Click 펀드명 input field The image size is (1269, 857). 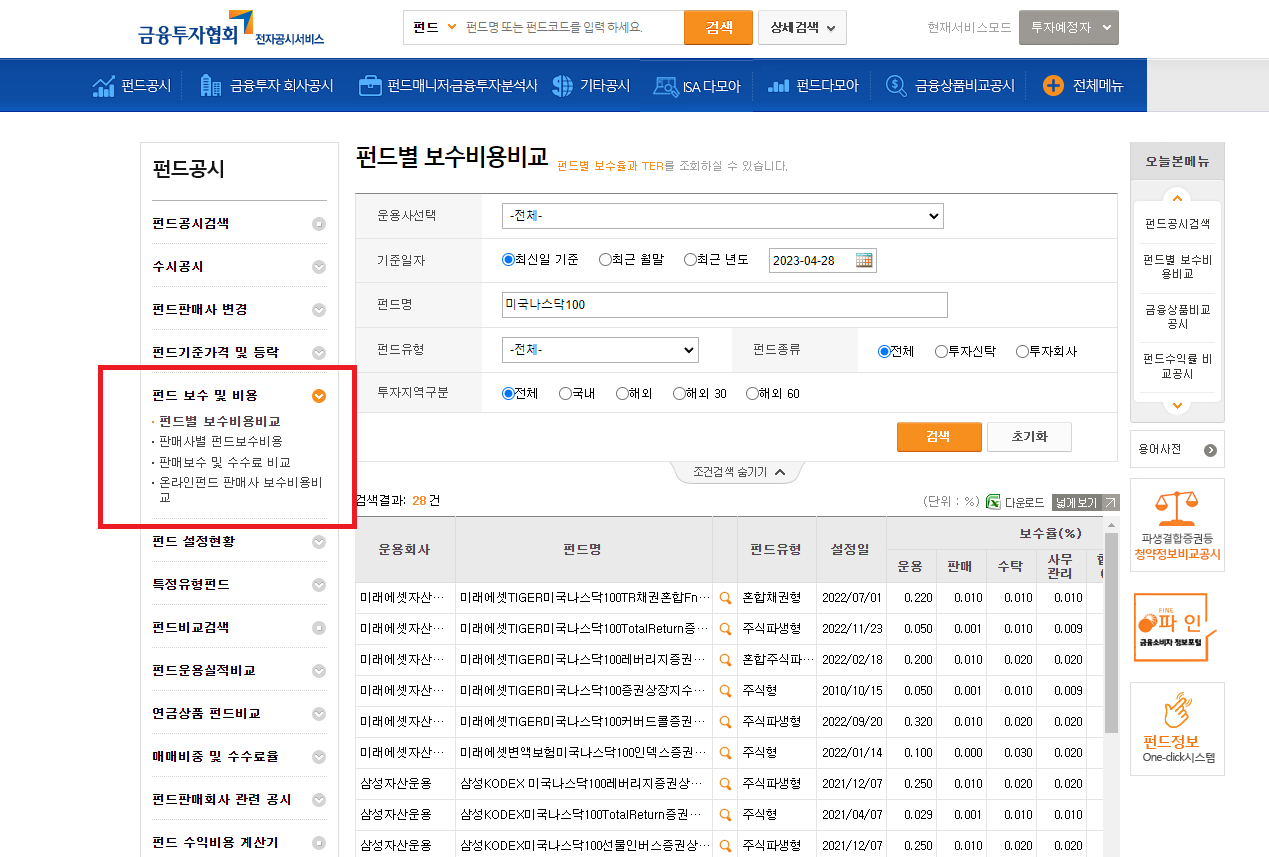coord(725,304)
